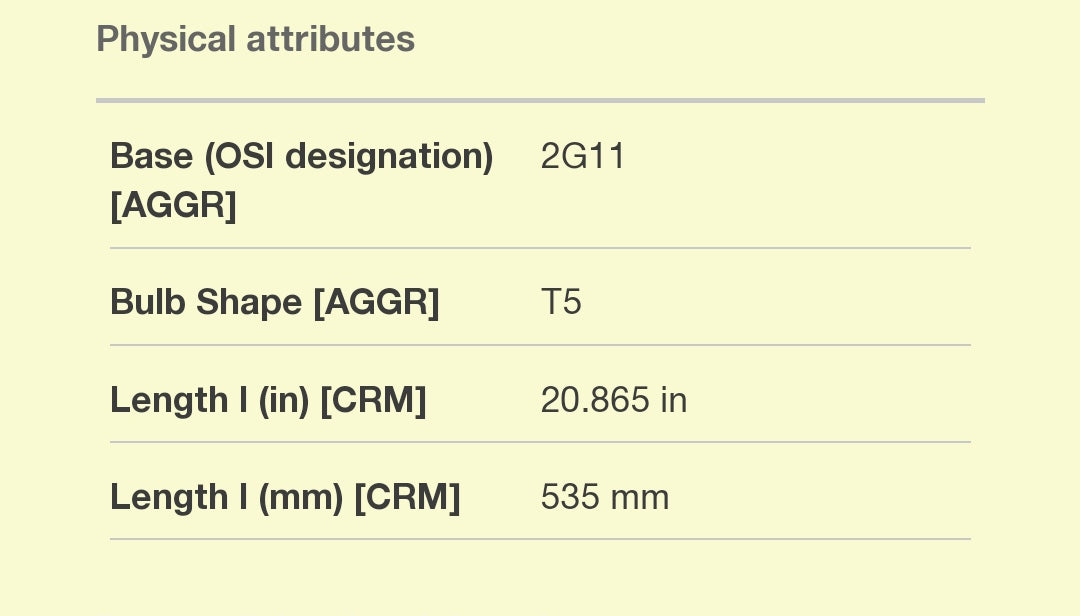Click the [CRM] tag in the millimeter row
Screen dimensions: 1080x616
click(x=407, y=497)
